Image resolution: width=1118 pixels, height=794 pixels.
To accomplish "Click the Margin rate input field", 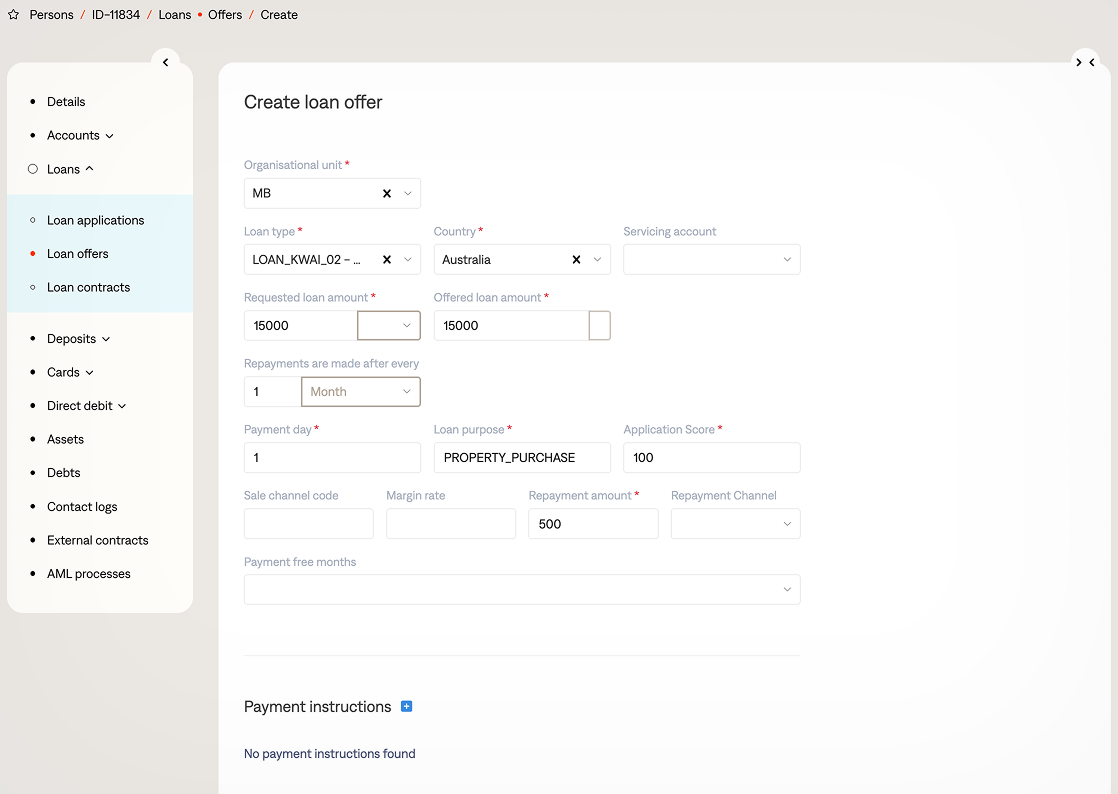I will coord(450,523).
